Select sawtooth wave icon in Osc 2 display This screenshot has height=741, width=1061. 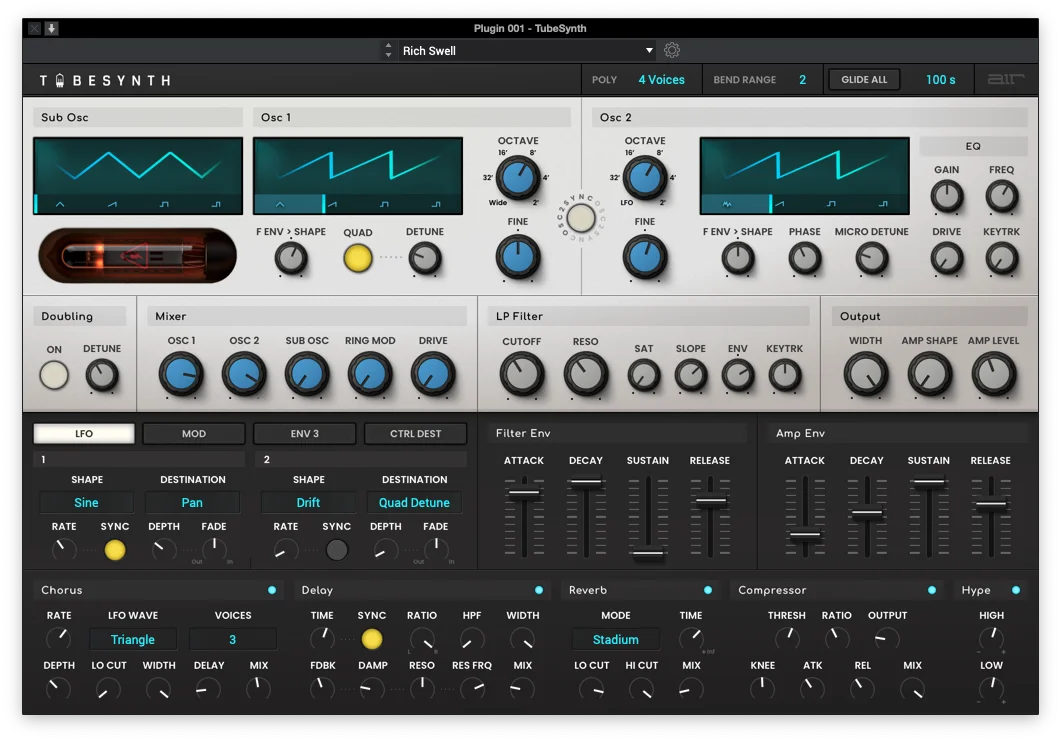coord(780,204)
